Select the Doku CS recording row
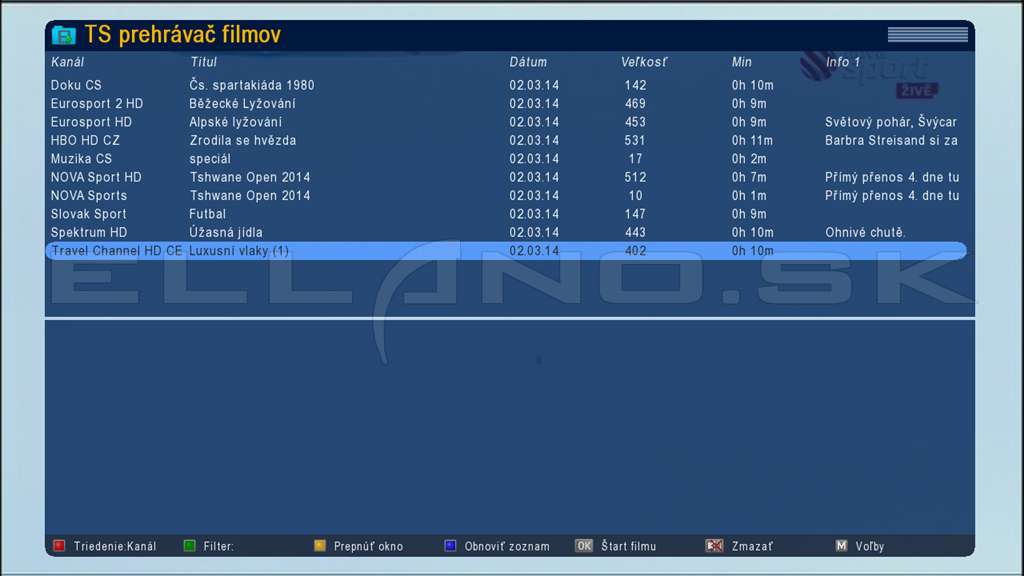 506,85
